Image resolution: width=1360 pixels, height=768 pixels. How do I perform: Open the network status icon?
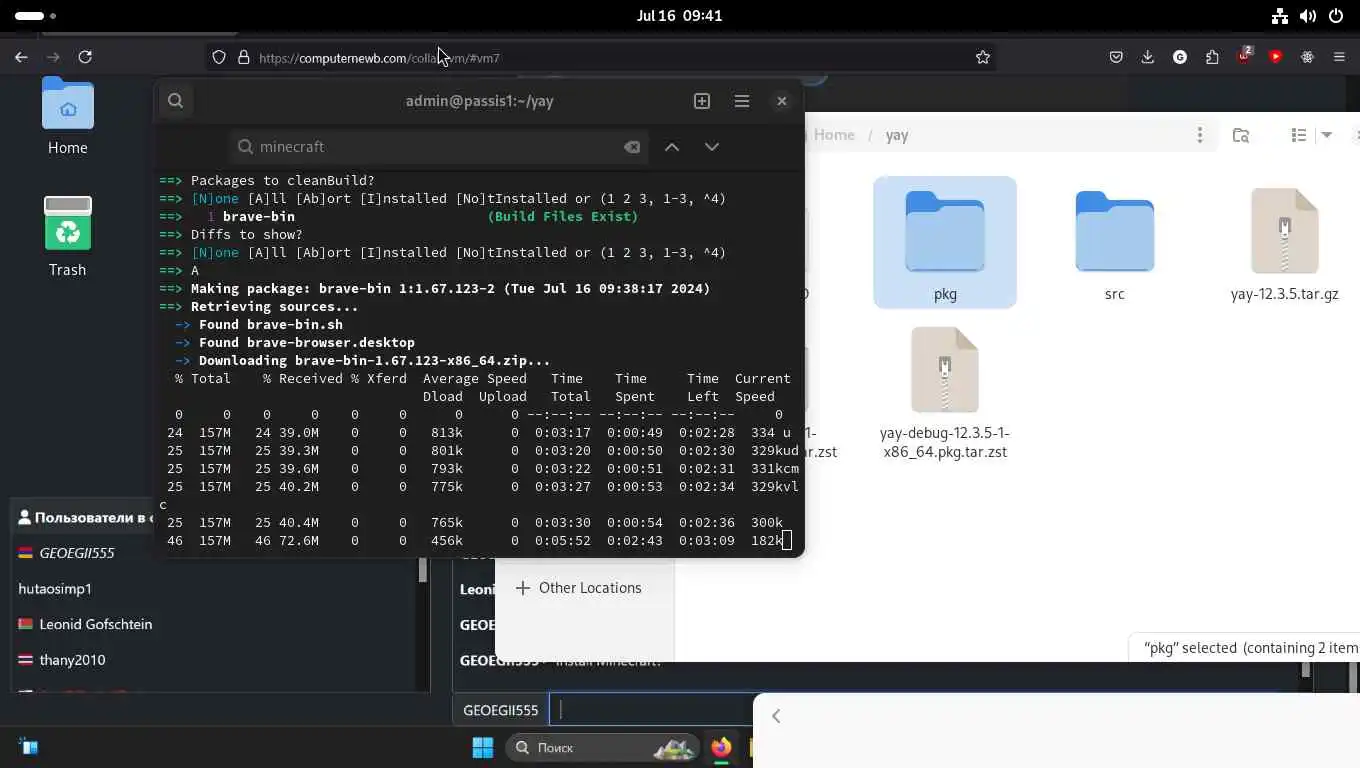[1279, 16]
